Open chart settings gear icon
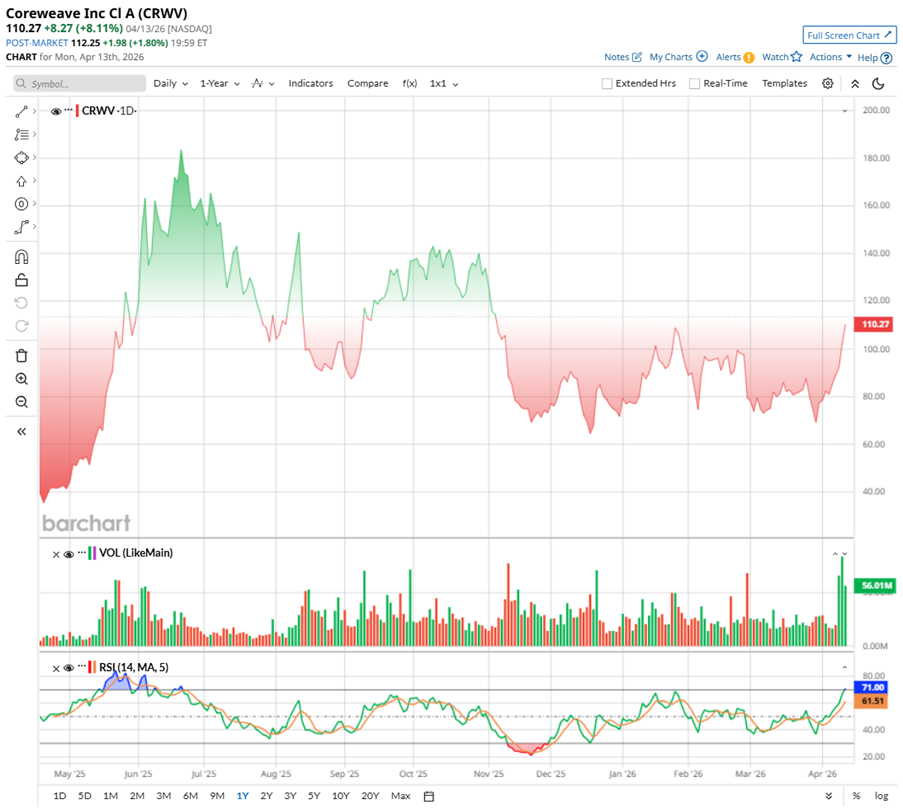 [828, 84]
